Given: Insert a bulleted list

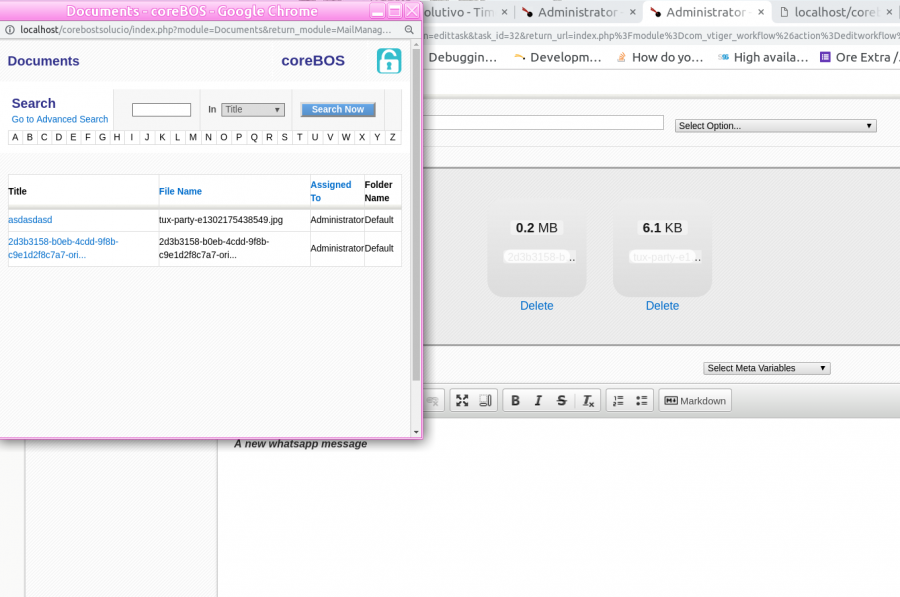Looking at the screenshot, I should [x=642, y=401].
